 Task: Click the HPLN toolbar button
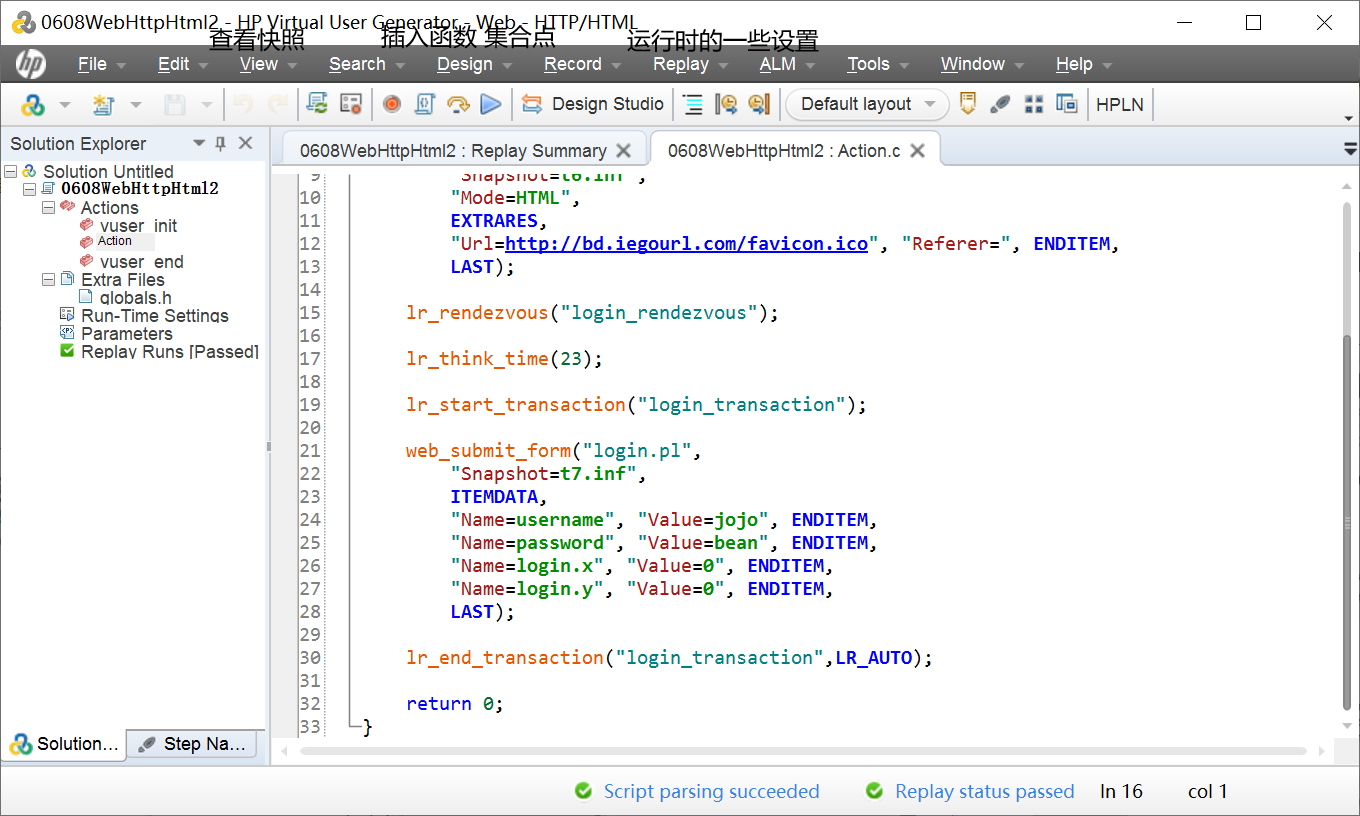pyautogui.click(x=1120, y=104)
